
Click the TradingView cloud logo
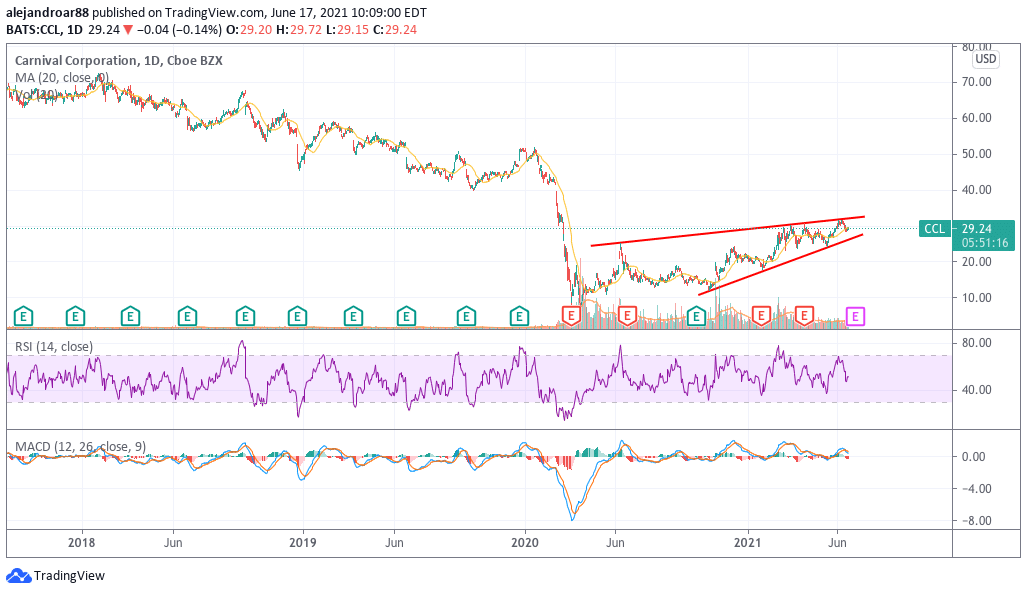[18, 576]
